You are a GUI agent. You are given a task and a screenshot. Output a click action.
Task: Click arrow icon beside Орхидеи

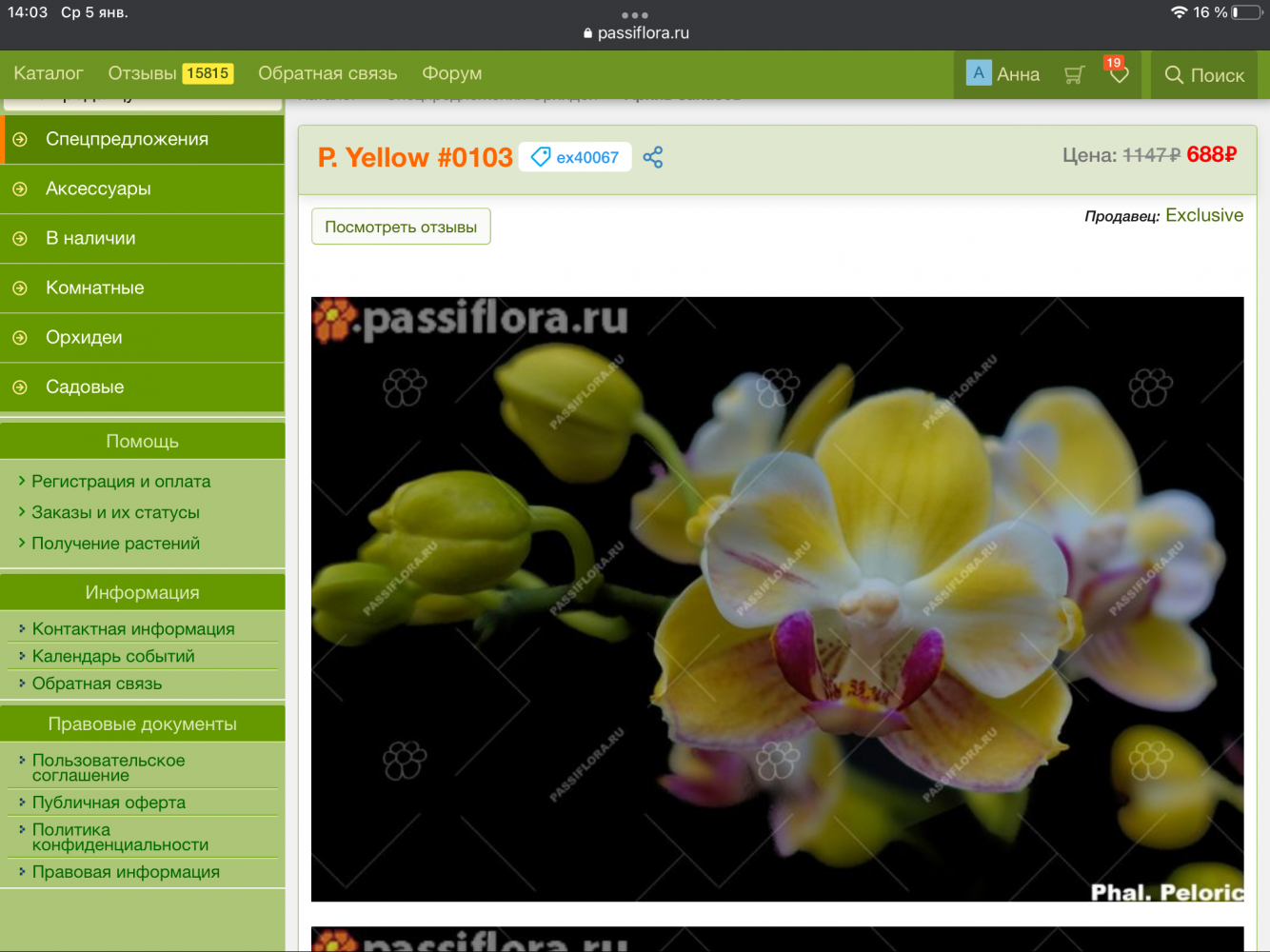20,338
